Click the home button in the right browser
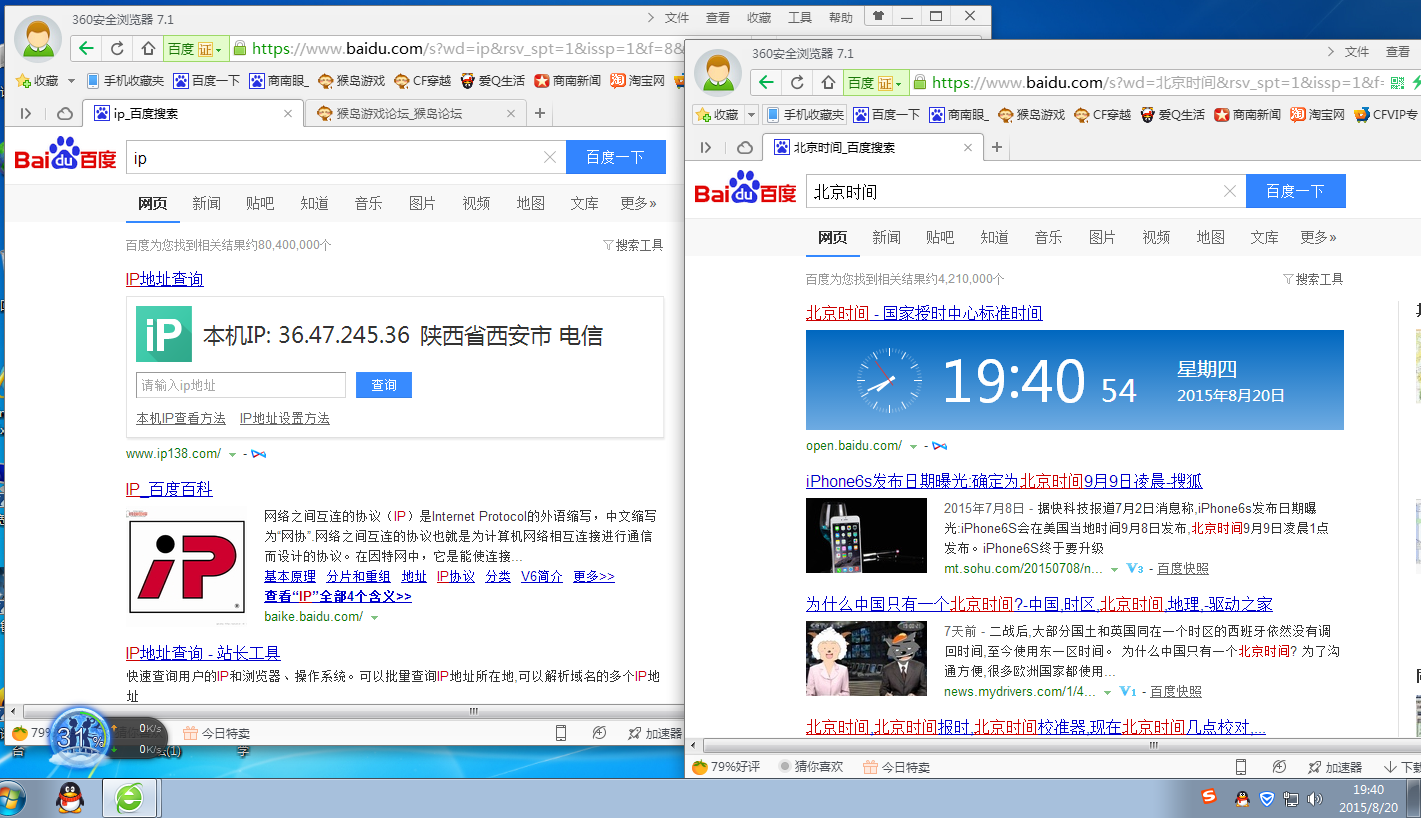Screen dimensions: 1421x818 (828, 83)
